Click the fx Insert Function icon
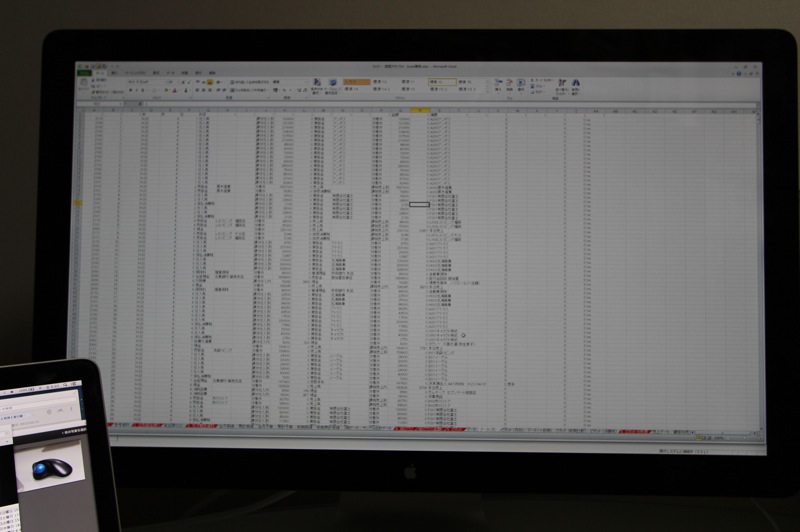 pyautogui.click(x=140, y=104)
